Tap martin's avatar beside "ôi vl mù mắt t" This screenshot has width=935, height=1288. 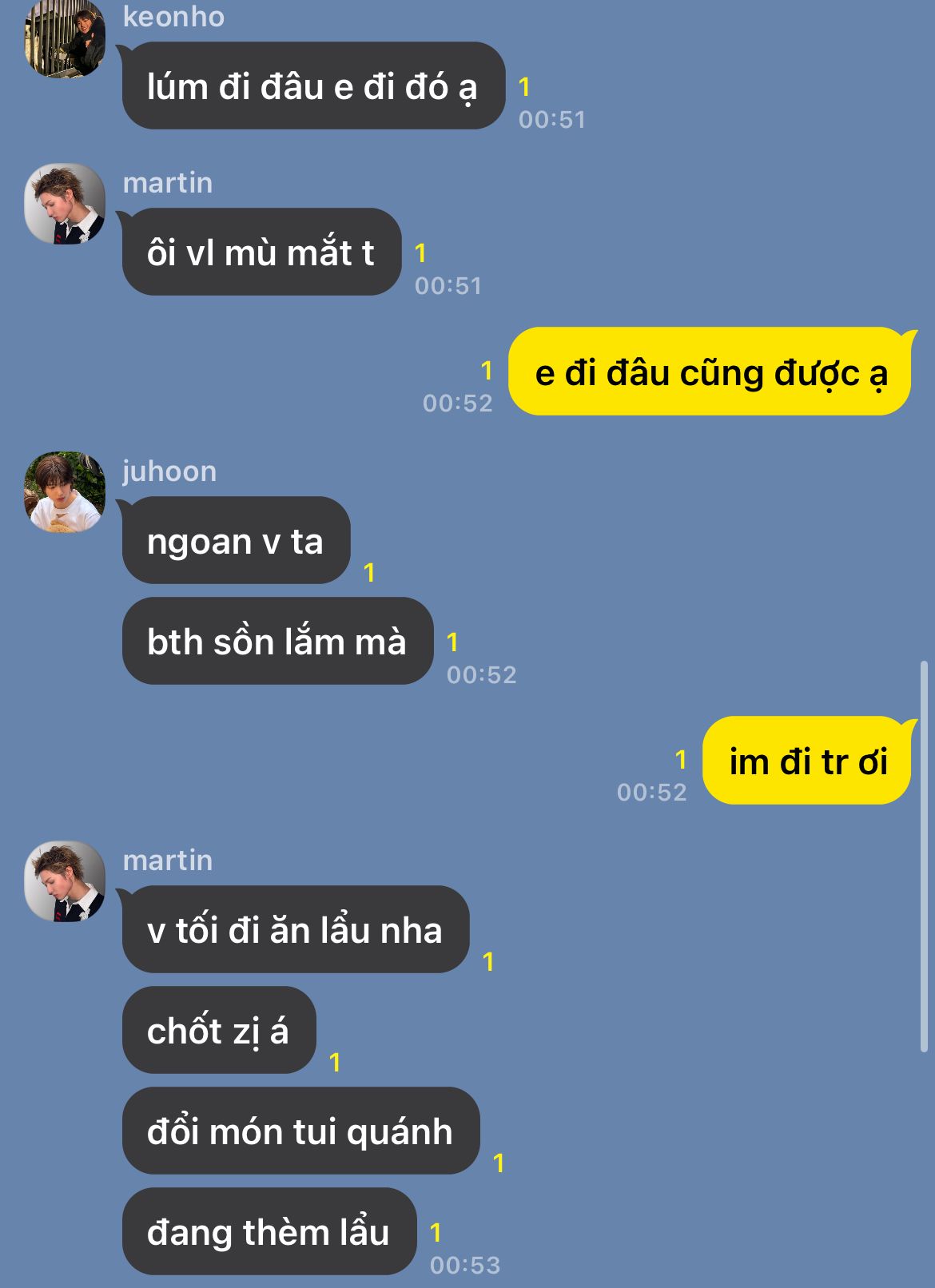point(65,204)
